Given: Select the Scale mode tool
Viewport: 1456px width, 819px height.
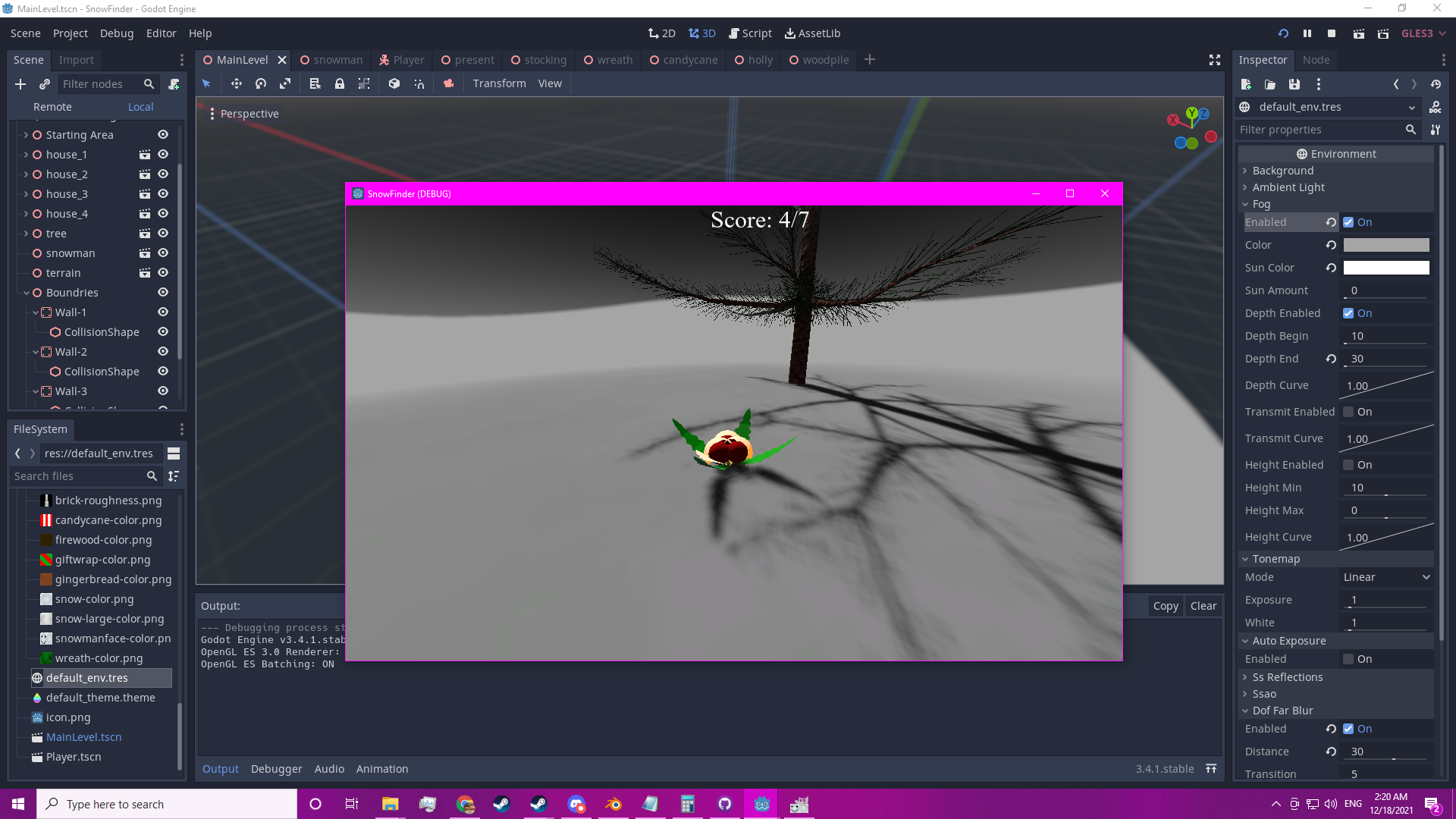Looking at the screenshot, I should coord(285,83).
